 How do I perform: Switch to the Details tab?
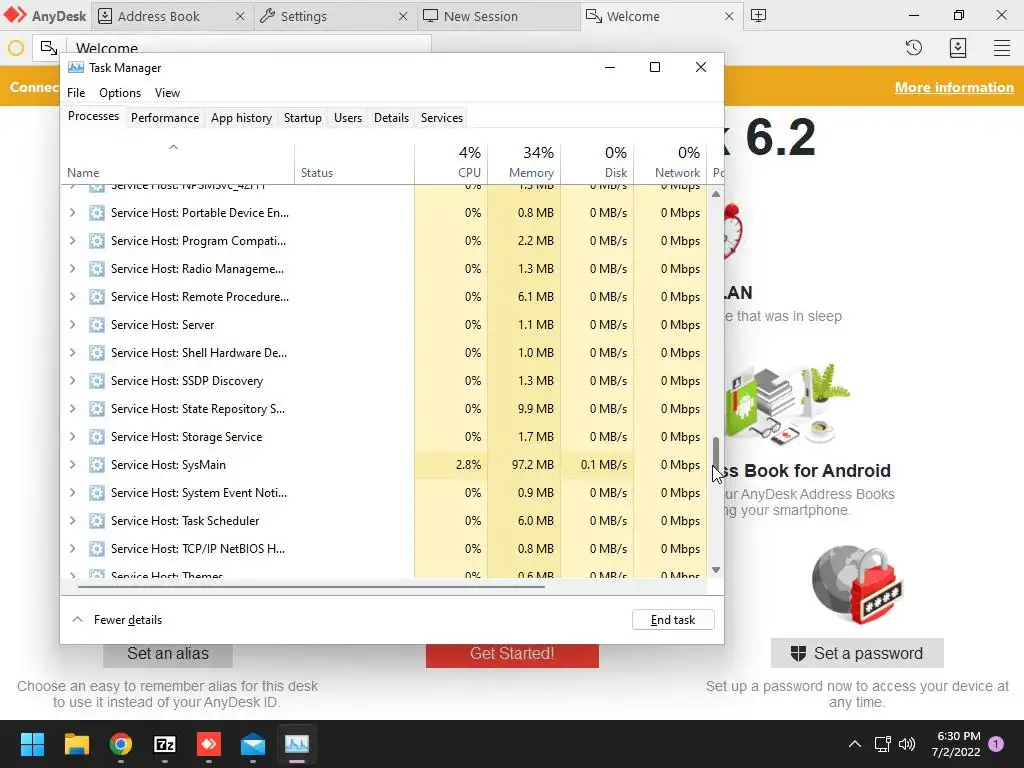pos(391,118)
